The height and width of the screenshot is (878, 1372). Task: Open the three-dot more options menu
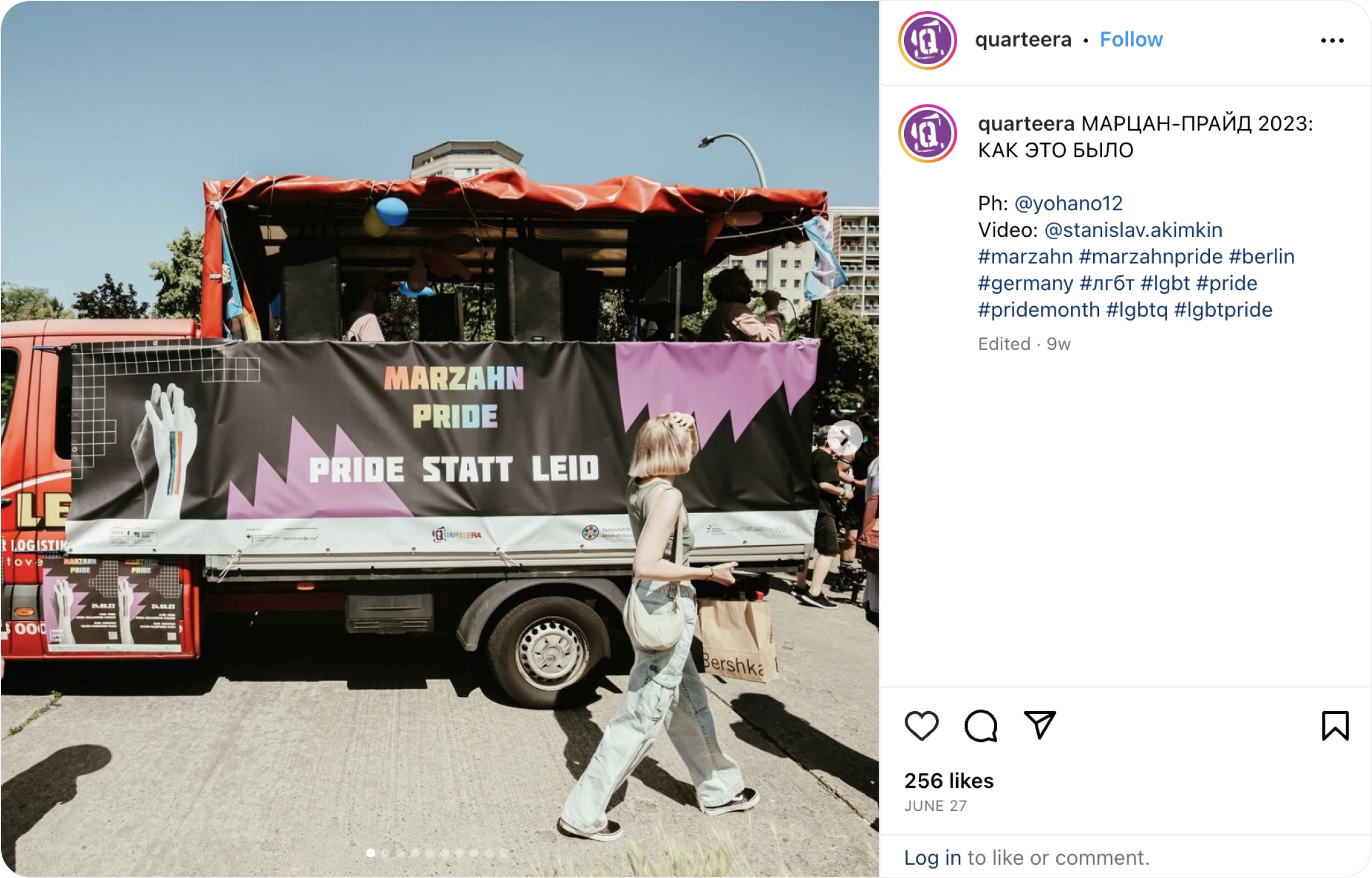1332,41
